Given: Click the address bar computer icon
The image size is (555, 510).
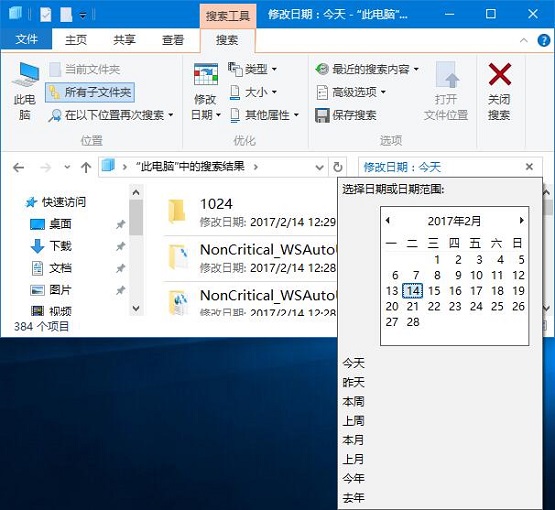Looking at the screenshot, I should pyautogui.click(x=108, y=165).
